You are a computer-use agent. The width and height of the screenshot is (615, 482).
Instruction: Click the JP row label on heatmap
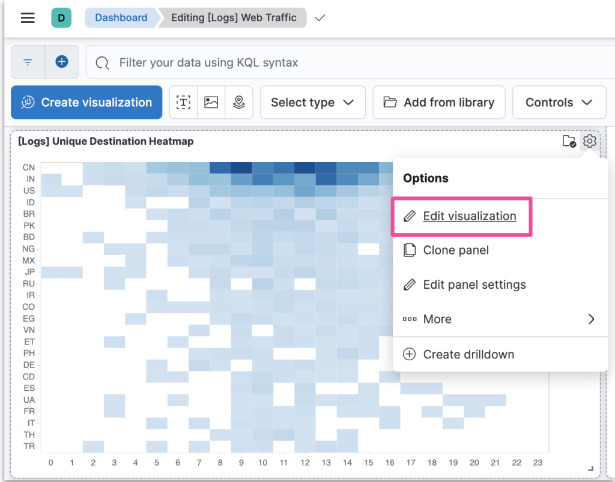[x=29, y=272]
